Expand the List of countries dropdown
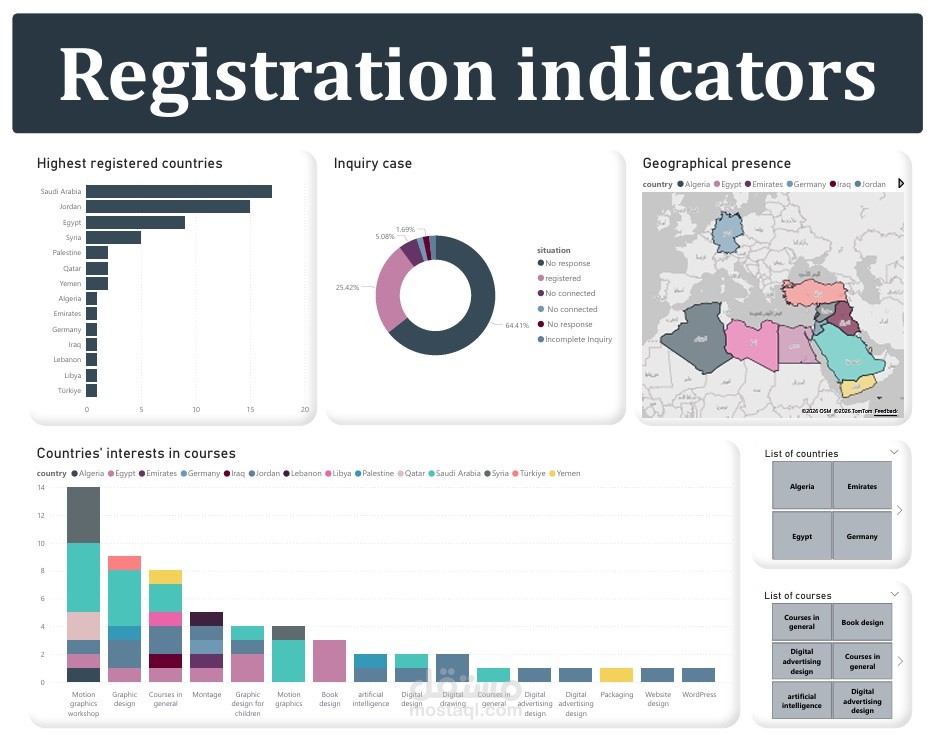This screenshot has width=932, height=735. [893, 453]
